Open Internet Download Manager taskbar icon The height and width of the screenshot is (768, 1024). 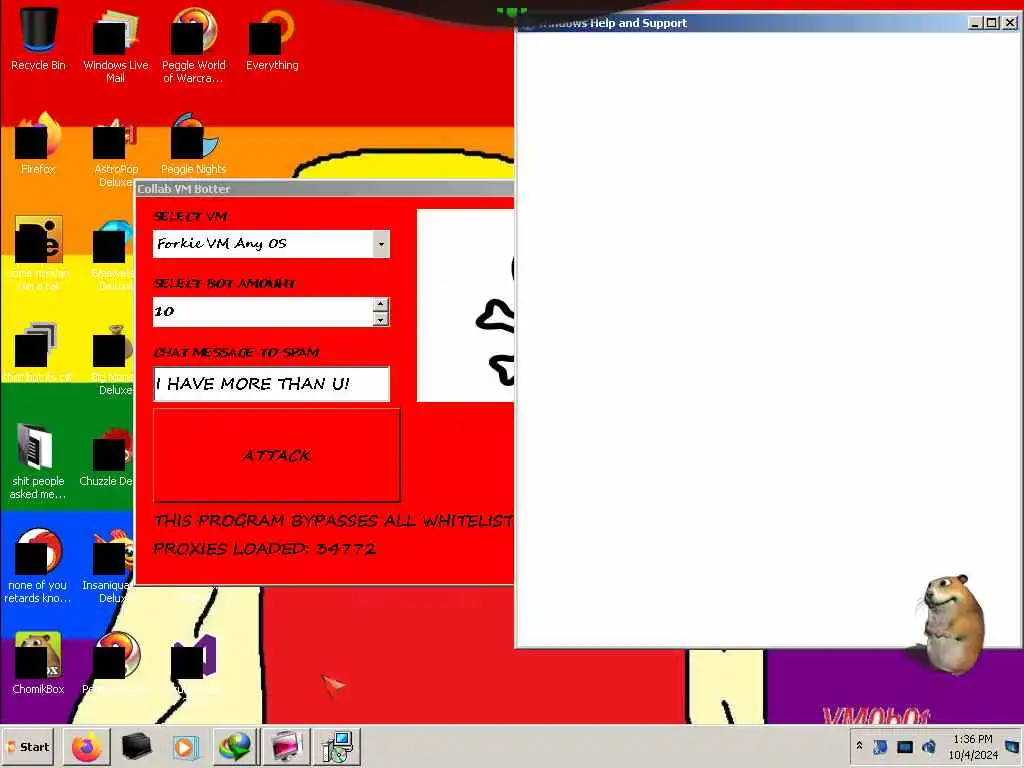[236, 747]
